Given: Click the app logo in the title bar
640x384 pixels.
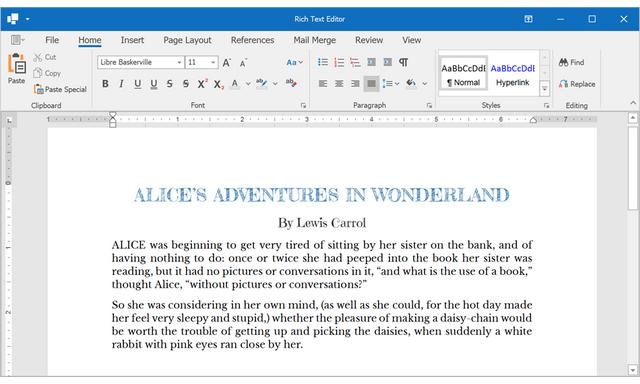Looking at the screenshot, I should coord(13,19).
